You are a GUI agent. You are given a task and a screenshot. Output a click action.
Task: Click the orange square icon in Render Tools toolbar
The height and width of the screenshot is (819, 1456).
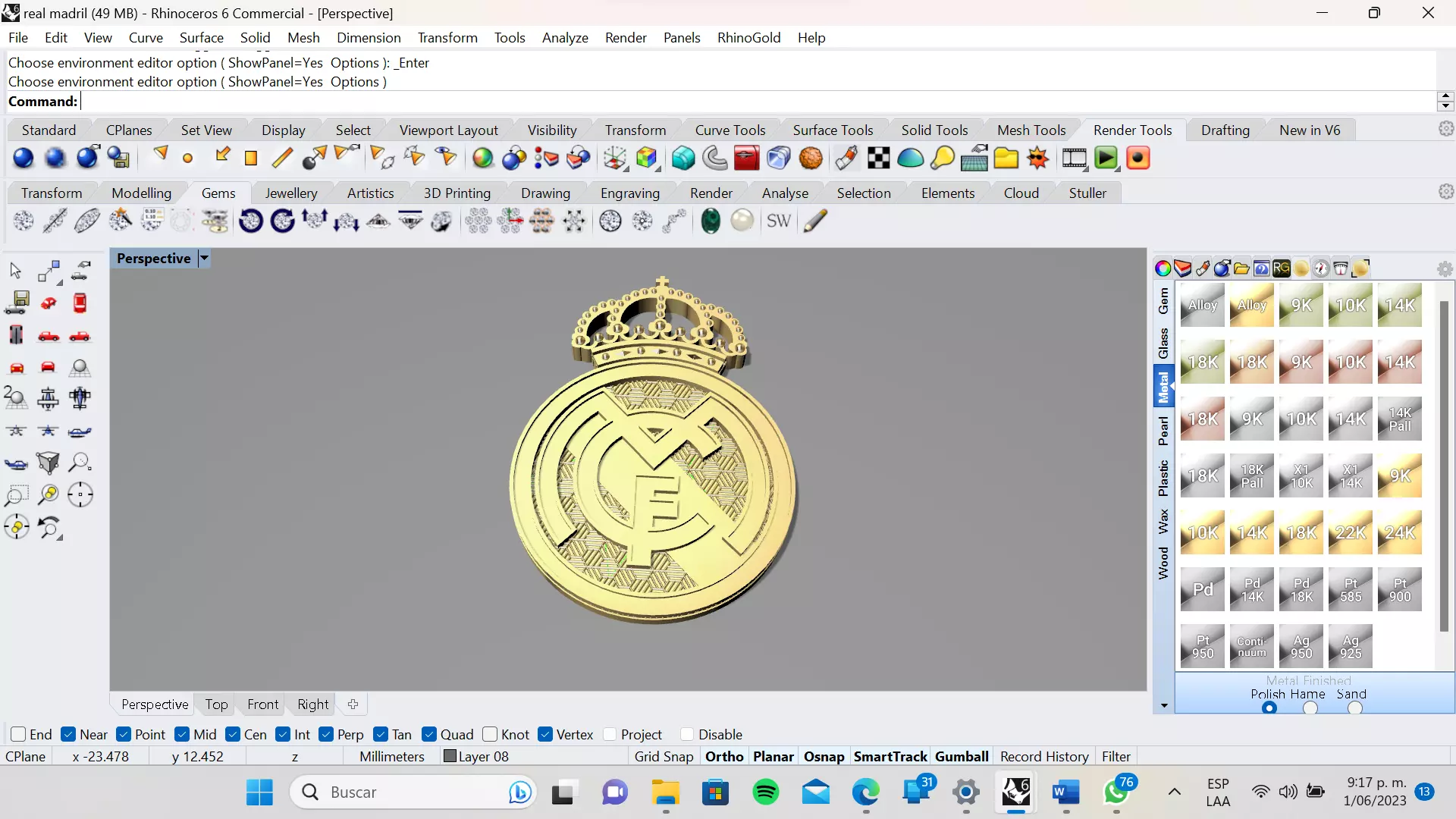click(x=250, y=158)
